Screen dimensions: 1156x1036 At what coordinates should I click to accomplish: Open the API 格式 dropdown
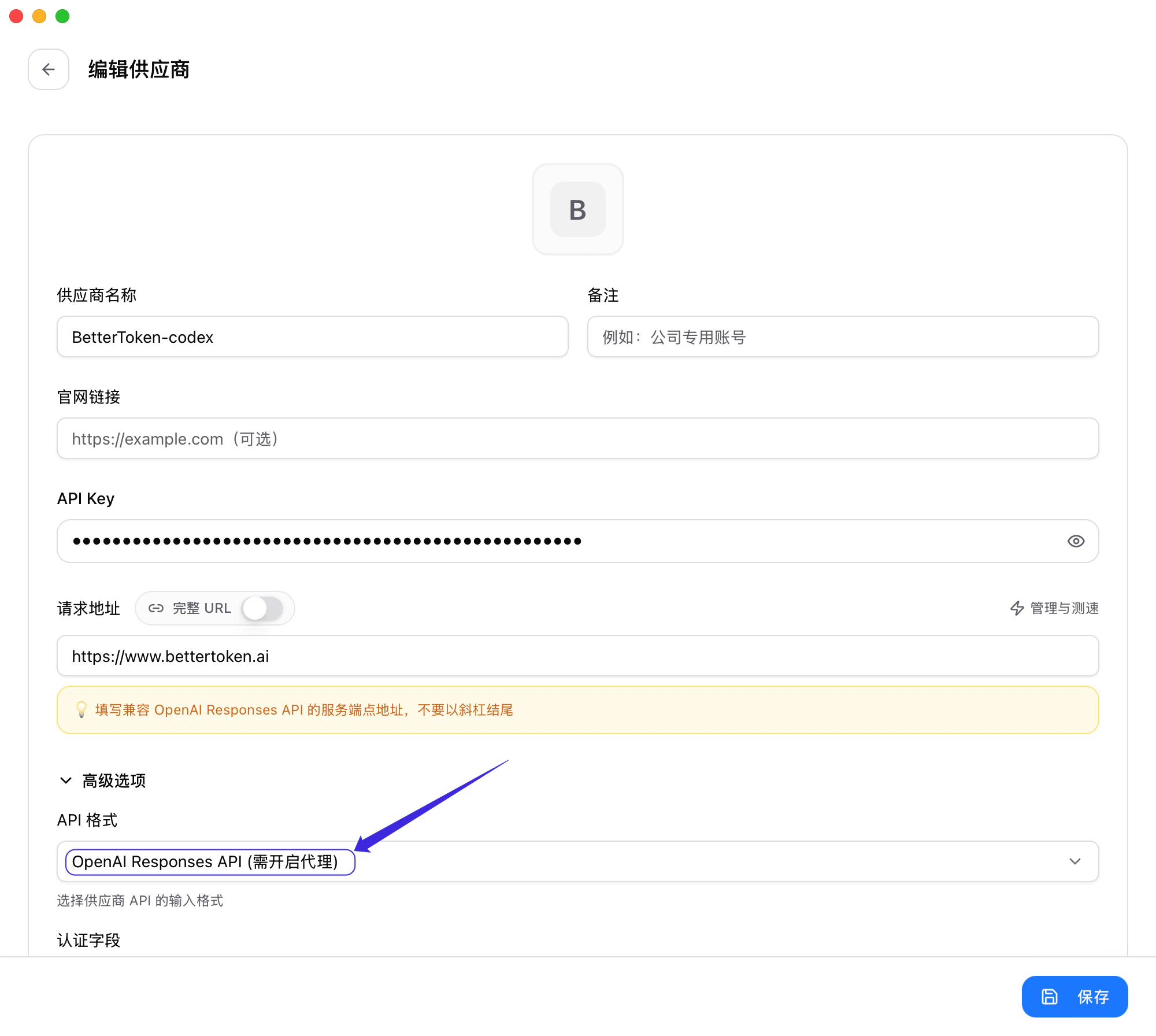[x=578, y=861]
